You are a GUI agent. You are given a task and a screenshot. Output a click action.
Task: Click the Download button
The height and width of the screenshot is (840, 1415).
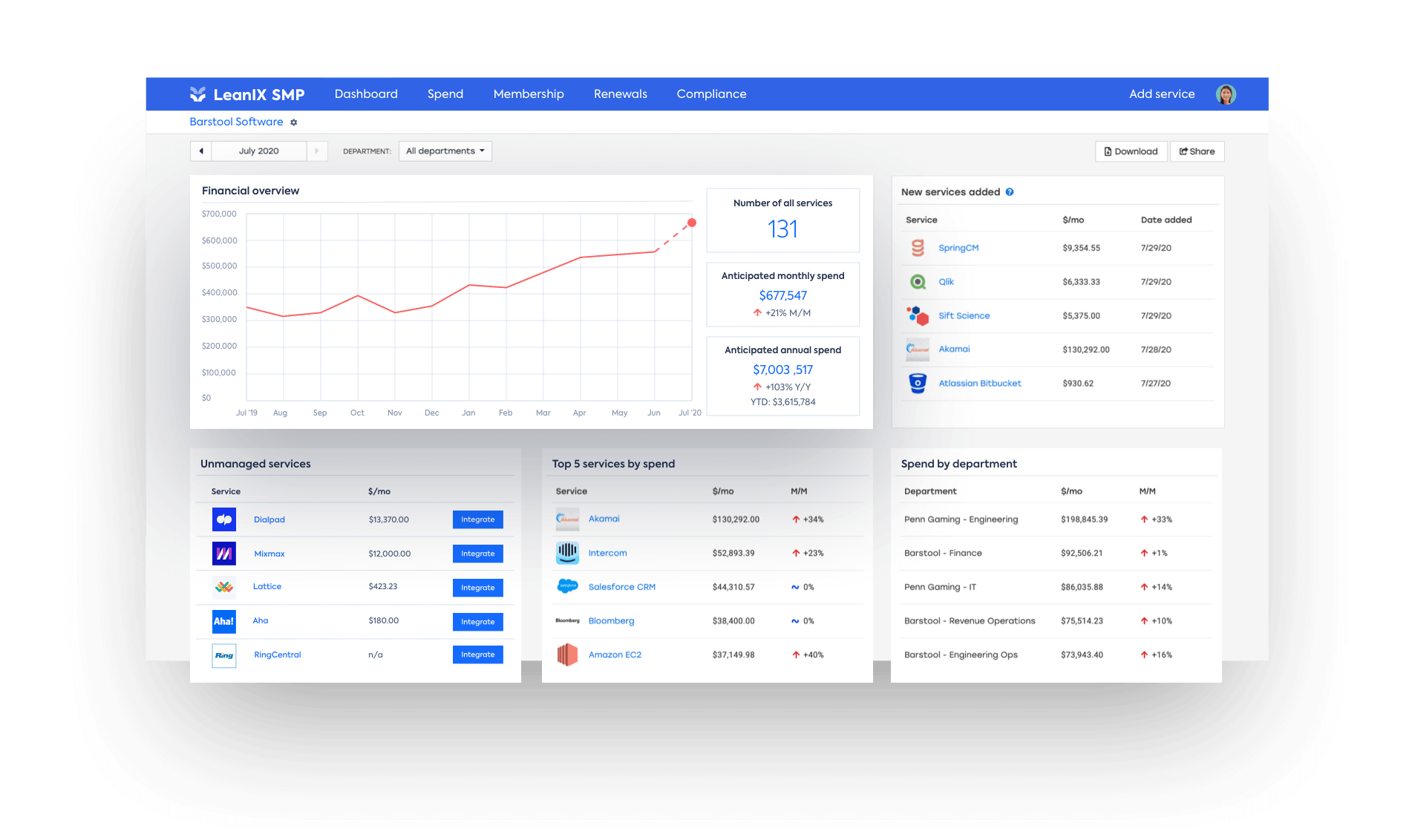coord(1131,151)
